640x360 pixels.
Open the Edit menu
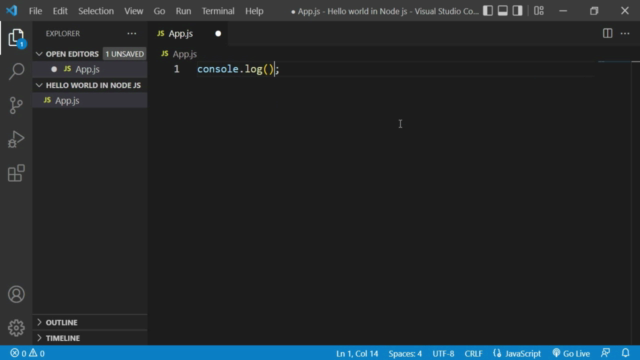[x=60, y=11]
